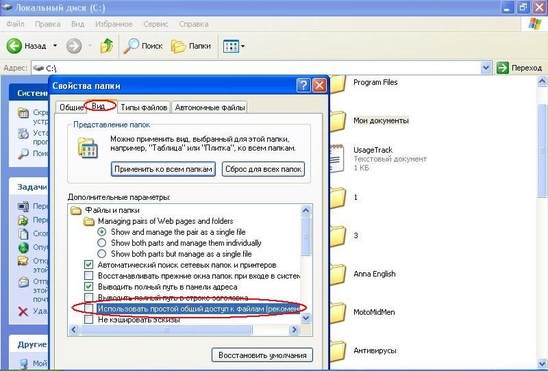Click the Файлы и папки tree folder icon
This screenshot has width=548, height=371.
75,210
